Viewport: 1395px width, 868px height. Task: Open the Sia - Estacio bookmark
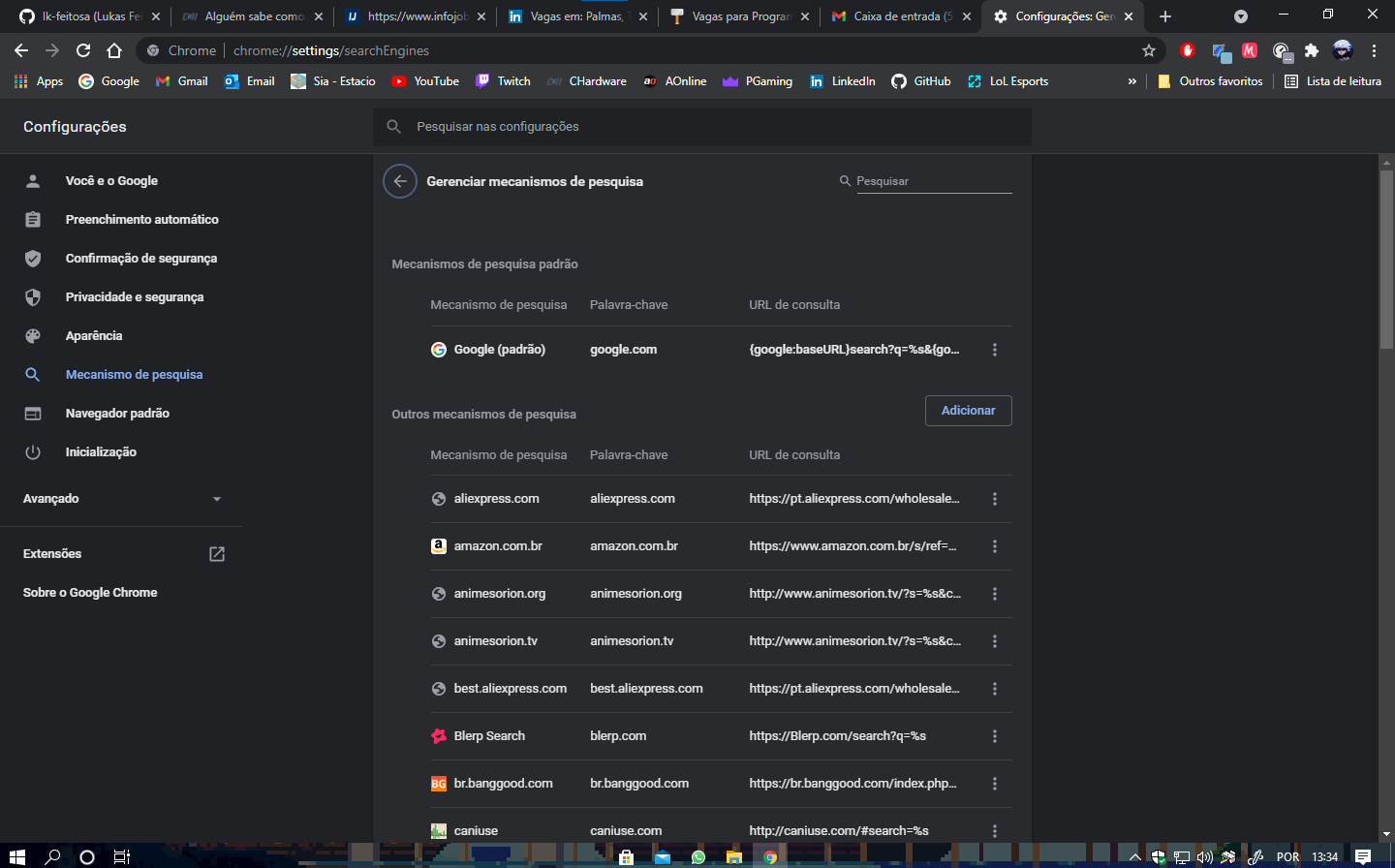[333, 81]
